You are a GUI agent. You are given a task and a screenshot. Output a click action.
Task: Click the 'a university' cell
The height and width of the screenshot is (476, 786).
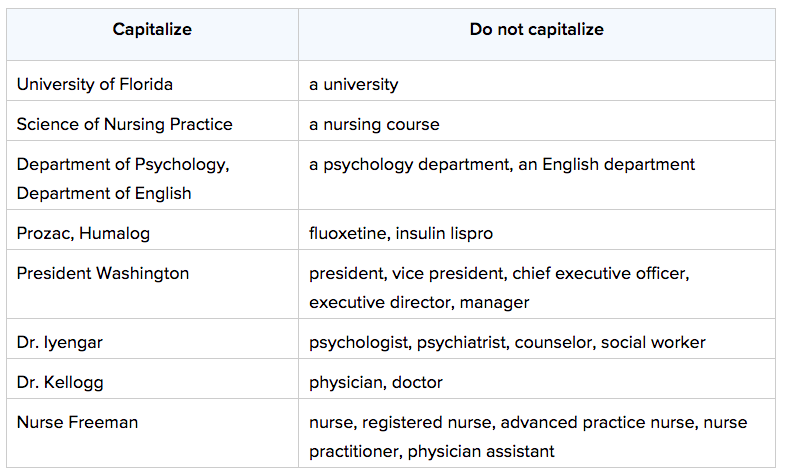point(537,81)
